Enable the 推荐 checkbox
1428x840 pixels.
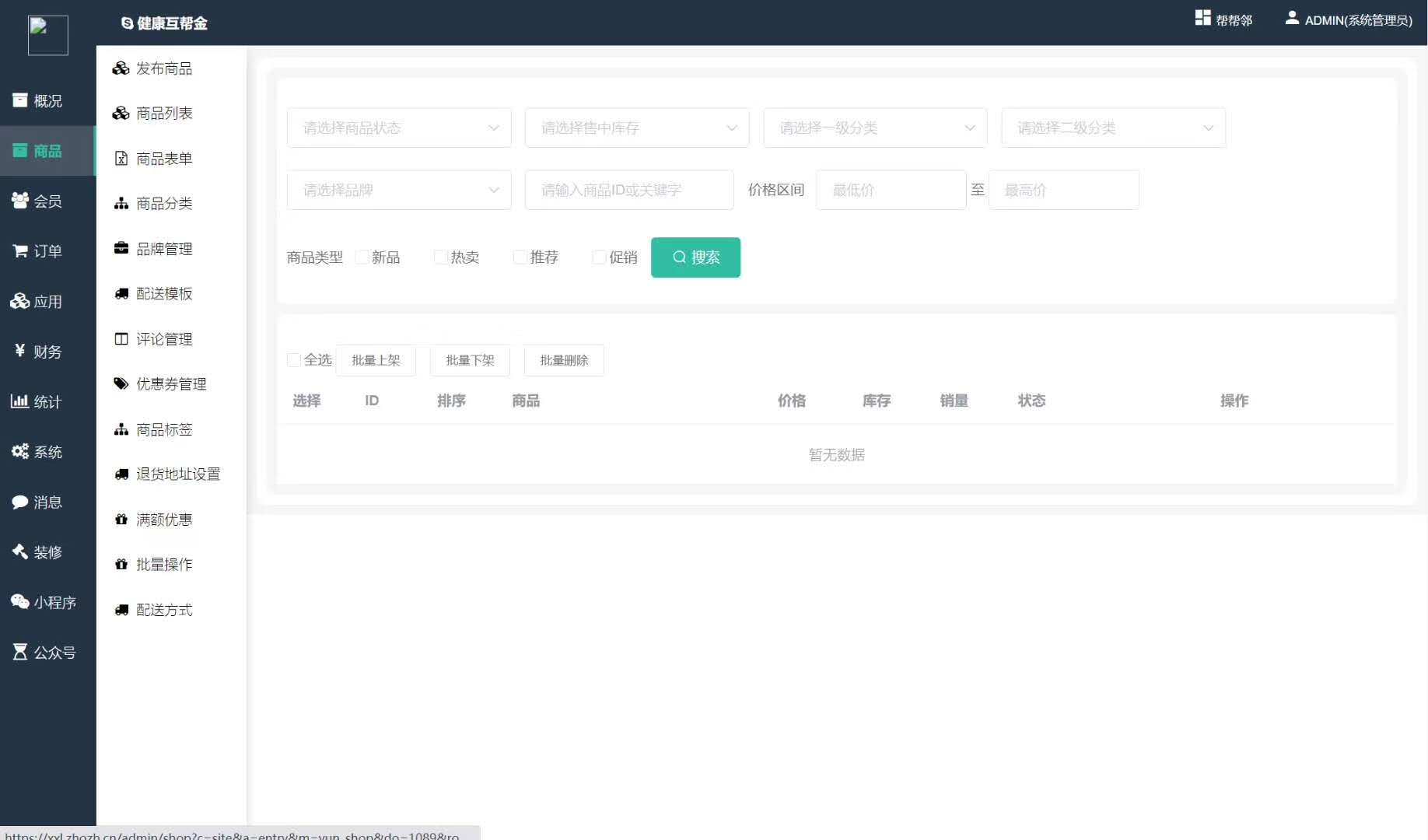(520, 257)
